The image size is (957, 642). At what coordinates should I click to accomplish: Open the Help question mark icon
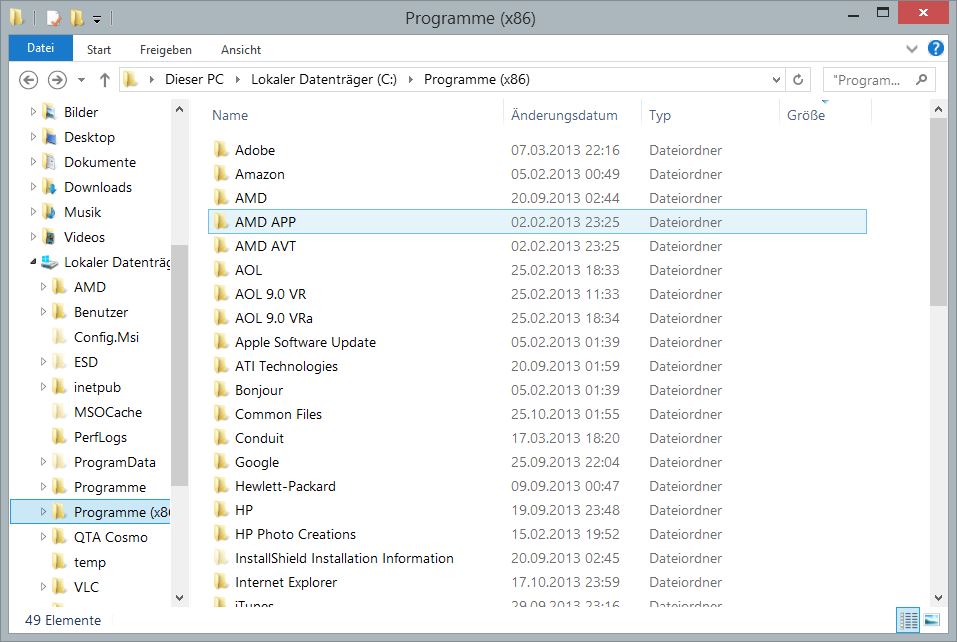[x=936, y=48]
